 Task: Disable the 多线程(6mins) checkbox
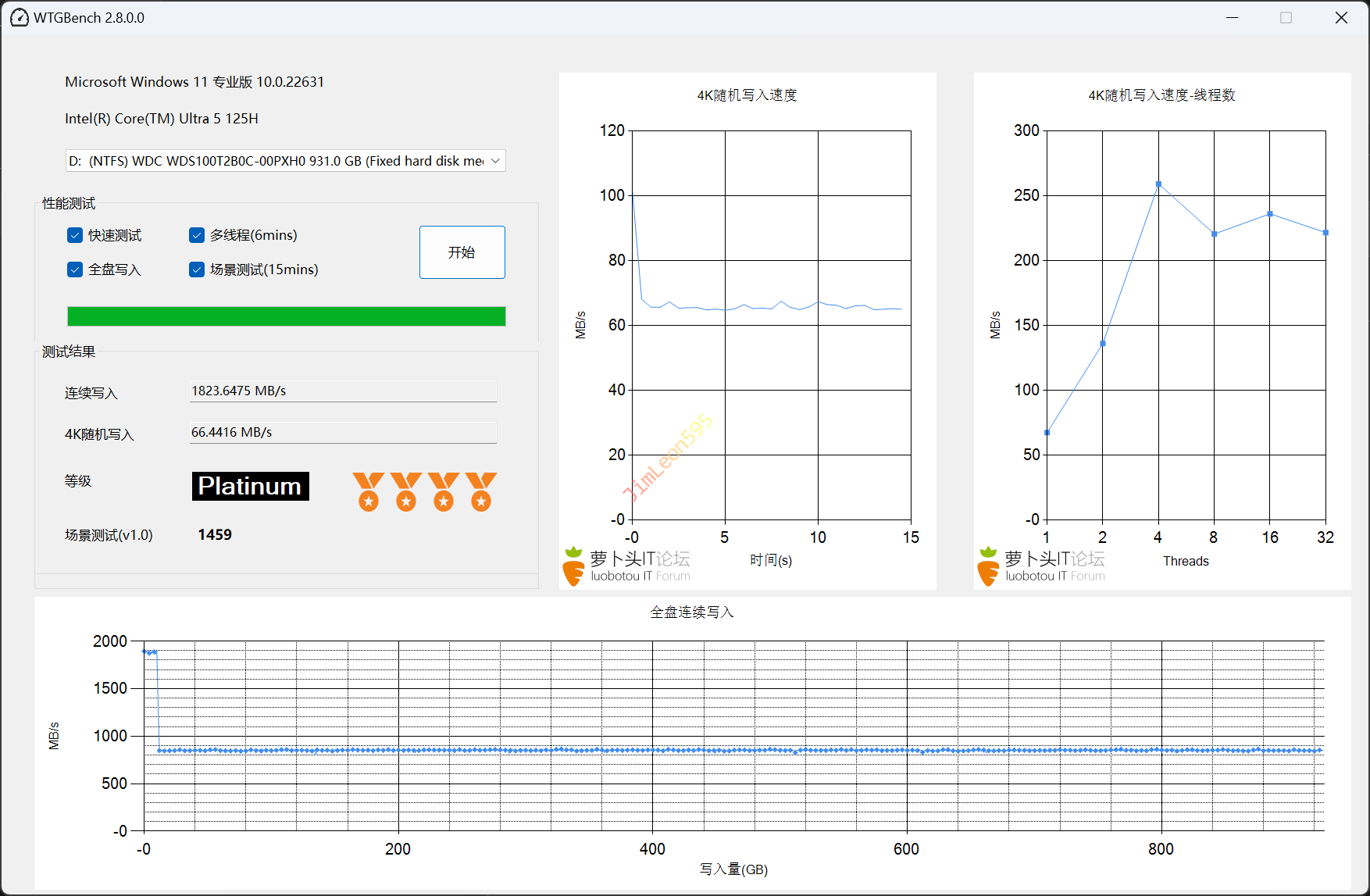click(197, 235)
